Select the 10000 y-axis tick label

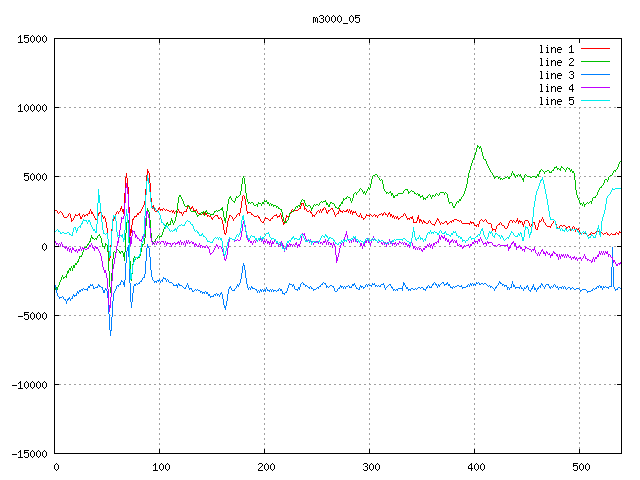point(32,108)
